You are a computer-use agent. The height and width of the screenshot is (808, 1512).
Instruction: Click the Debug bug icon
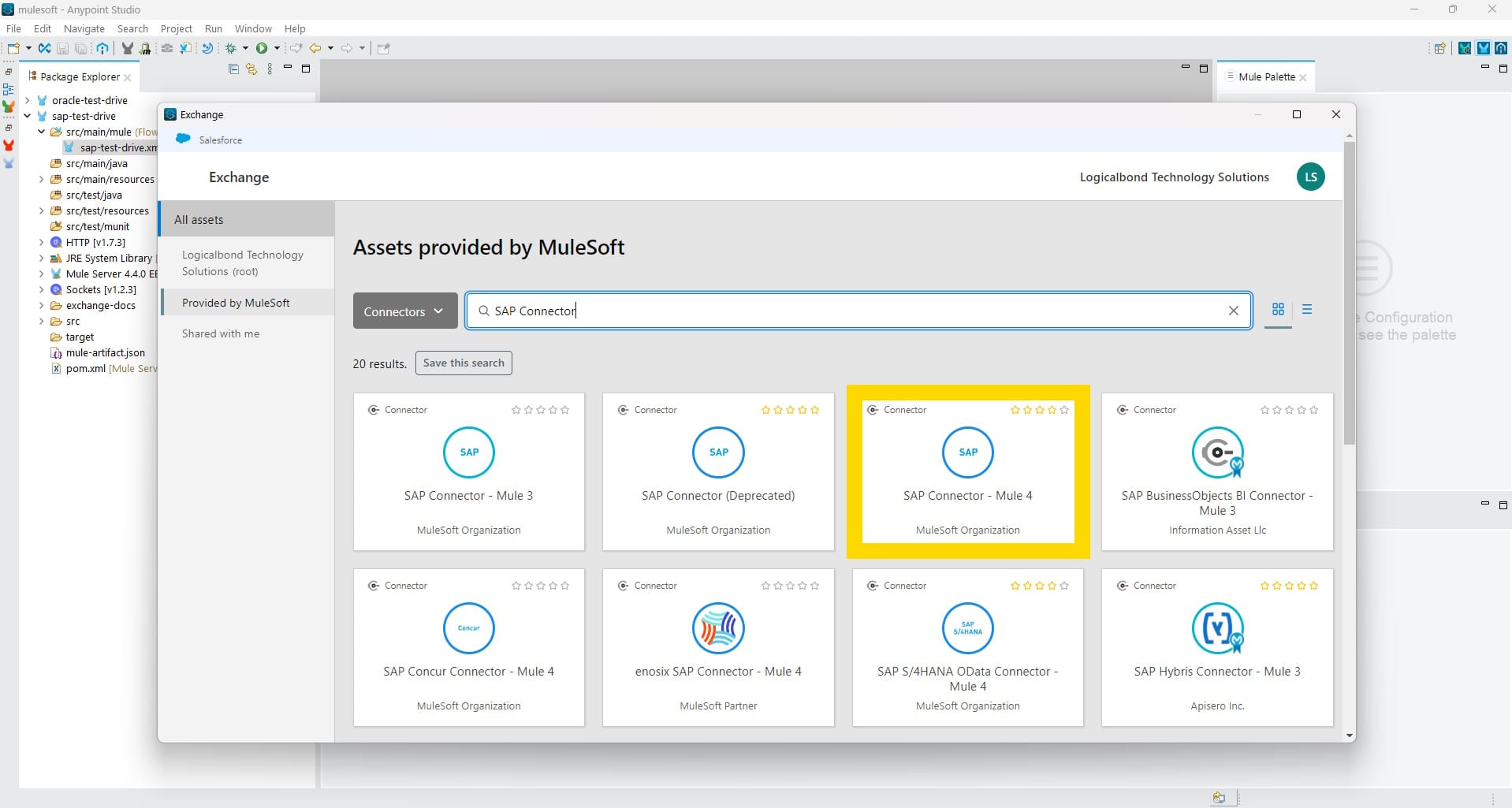coord(231,48)
